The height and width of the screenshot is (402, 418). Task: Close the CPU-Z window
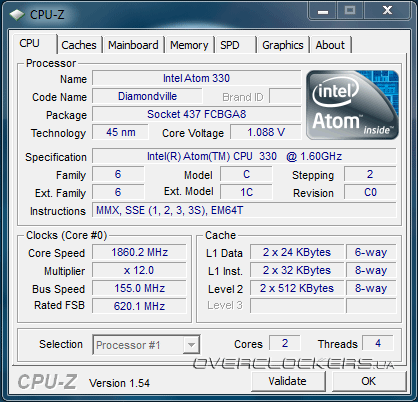pyautogui.click(x=388, y=11)
